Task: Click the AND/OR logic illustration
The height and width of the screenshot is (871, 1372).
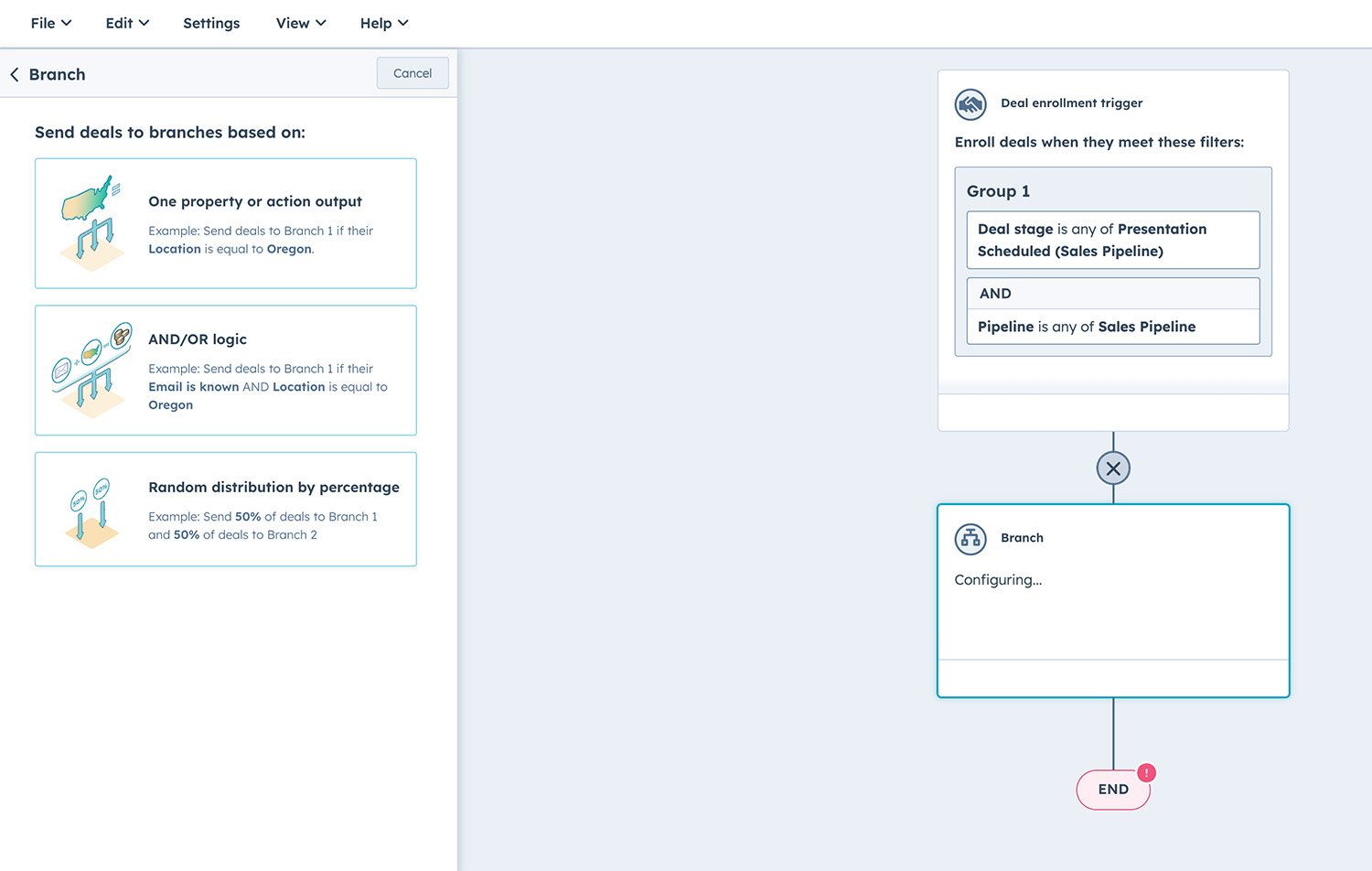Action: click(91, 370)
